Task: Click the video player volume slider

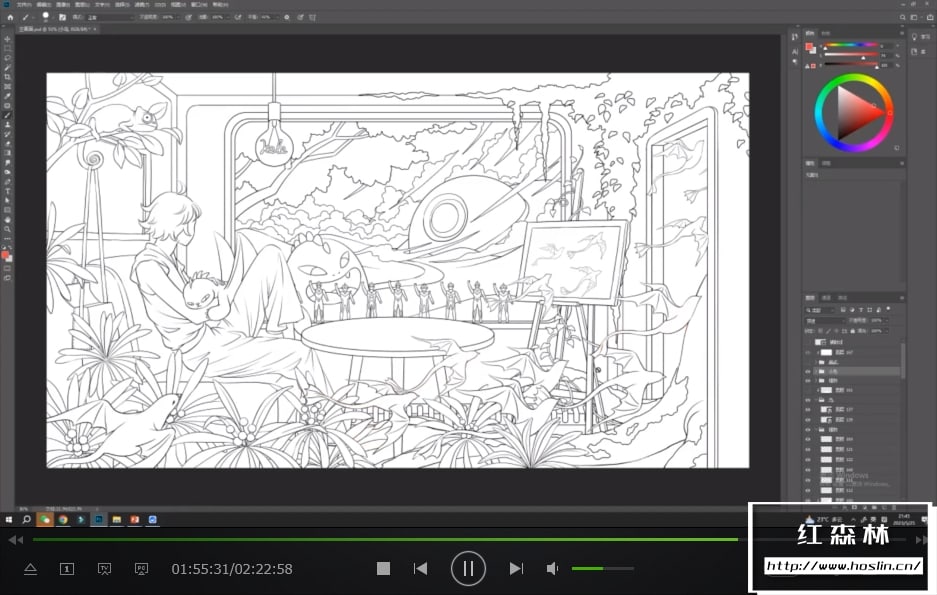Action: point(602,569)
